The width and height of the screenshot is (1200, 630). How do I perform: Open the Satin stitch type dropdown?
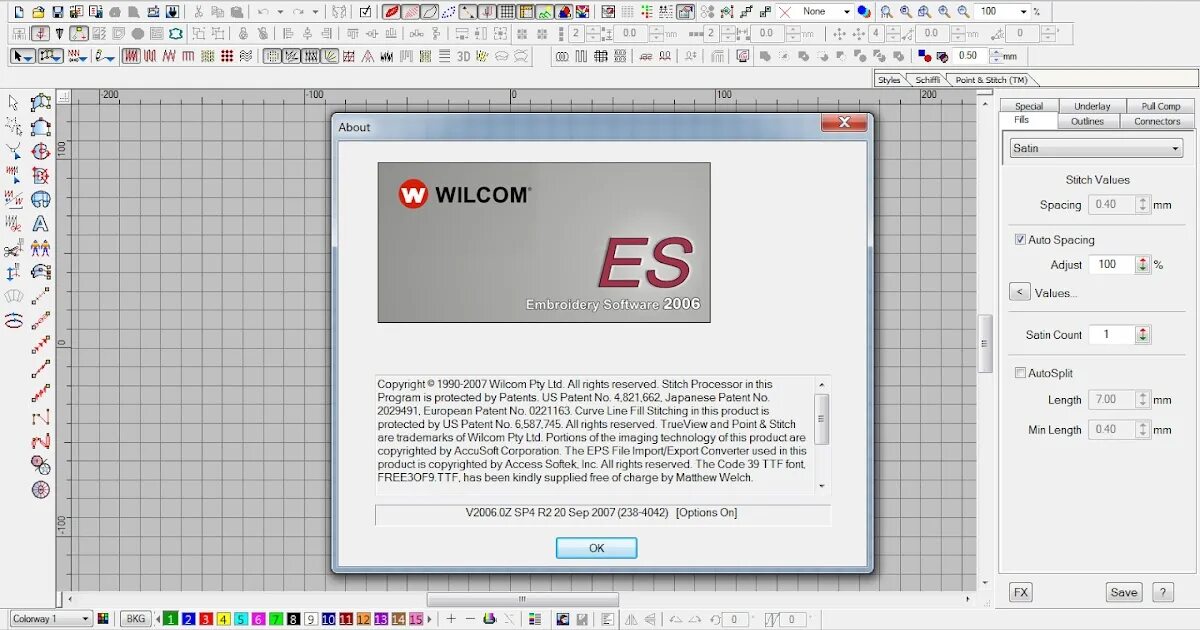click(x=1096, y=148)
